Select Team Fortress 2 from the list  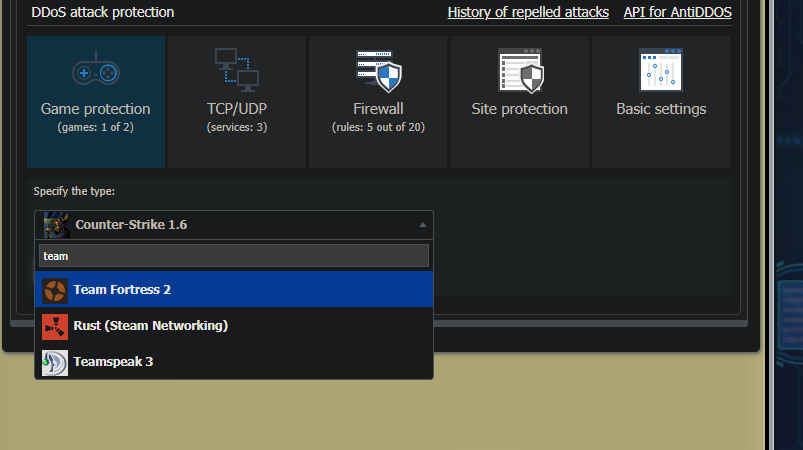[234, 289]
